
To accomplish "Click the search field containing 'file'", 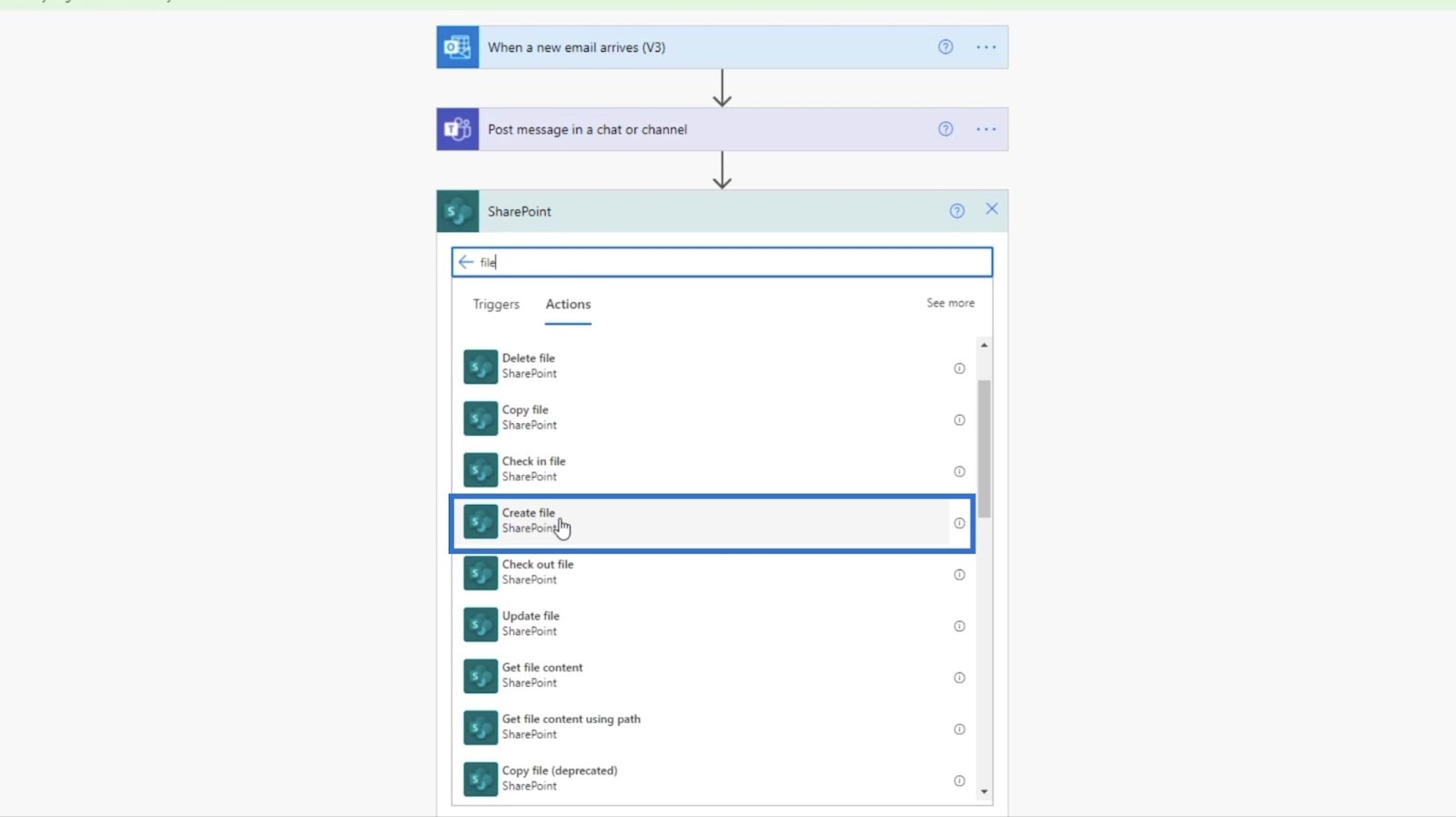I will click(x=722, y=262).
